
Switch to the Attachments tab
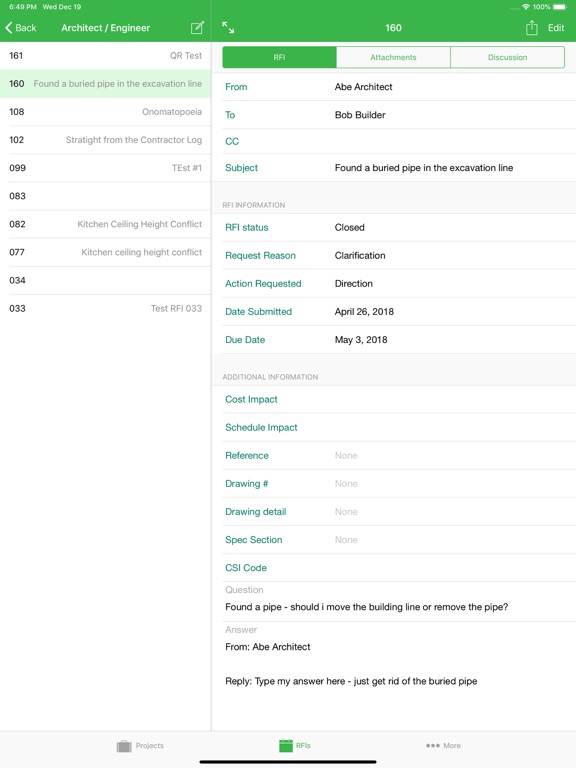click(393, 57)
